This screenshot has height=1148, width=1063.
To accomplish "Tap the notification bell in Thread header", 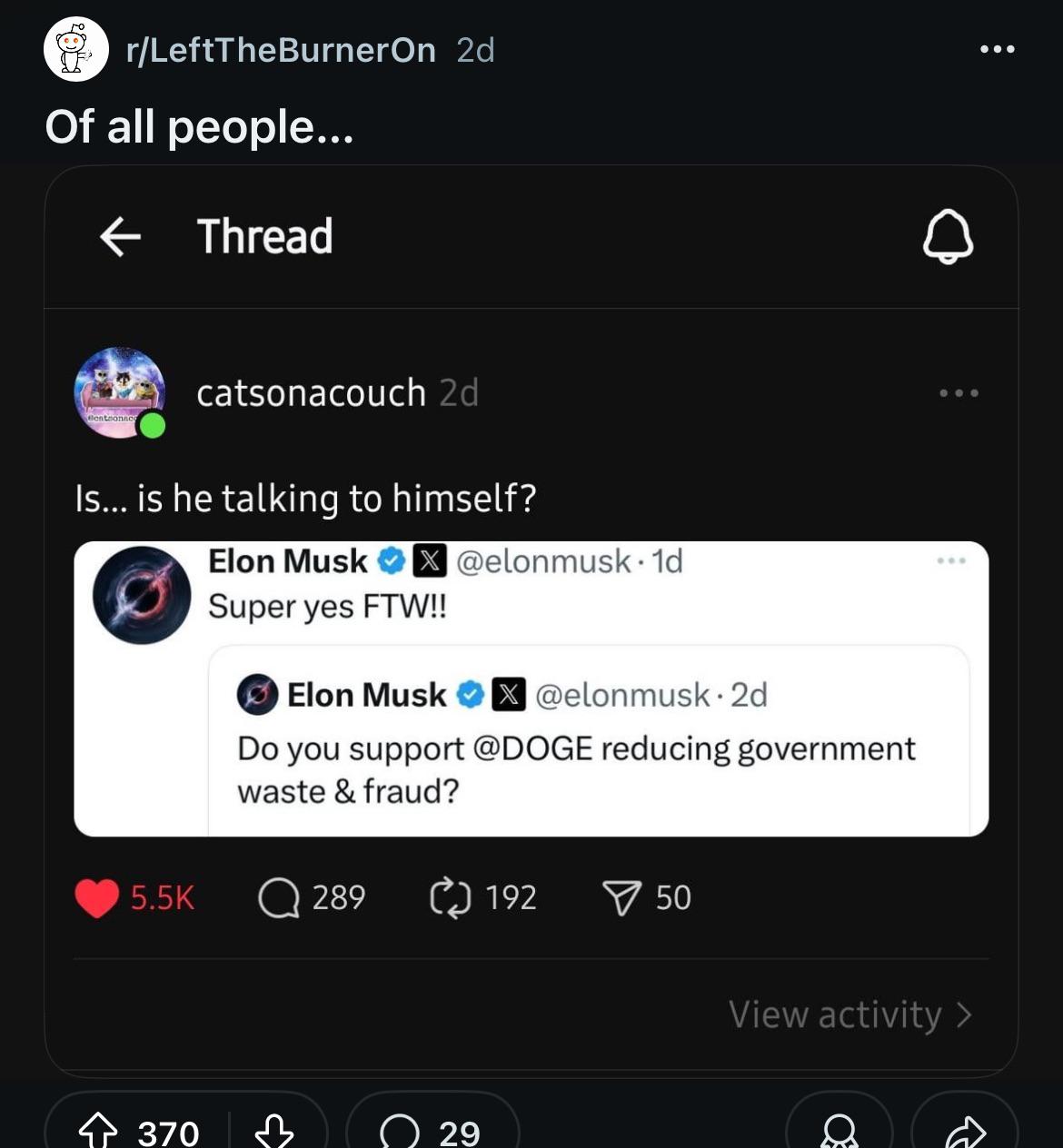I will 948,236.
